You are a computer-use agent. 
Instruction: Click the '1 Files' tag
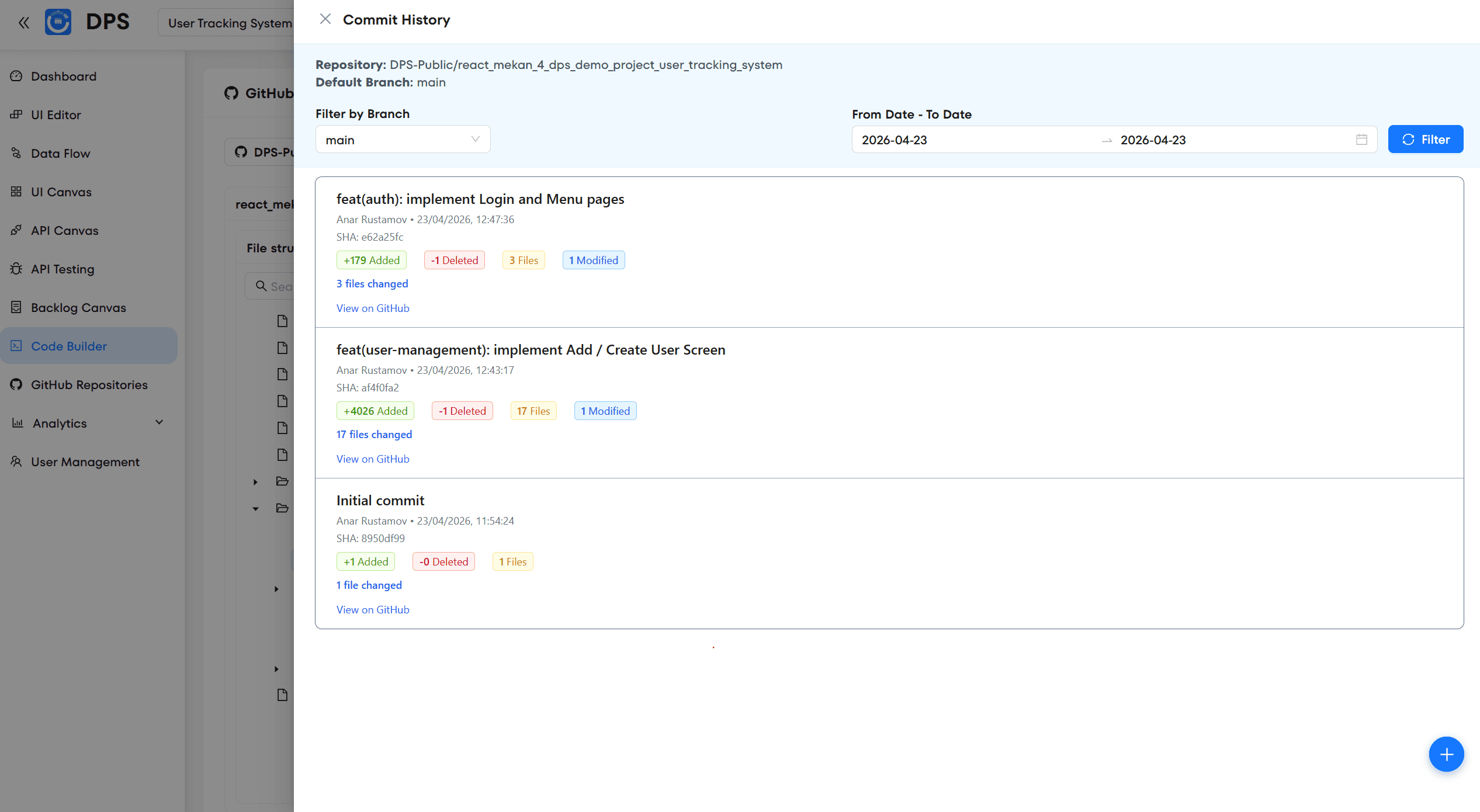(x=512, y=562)
